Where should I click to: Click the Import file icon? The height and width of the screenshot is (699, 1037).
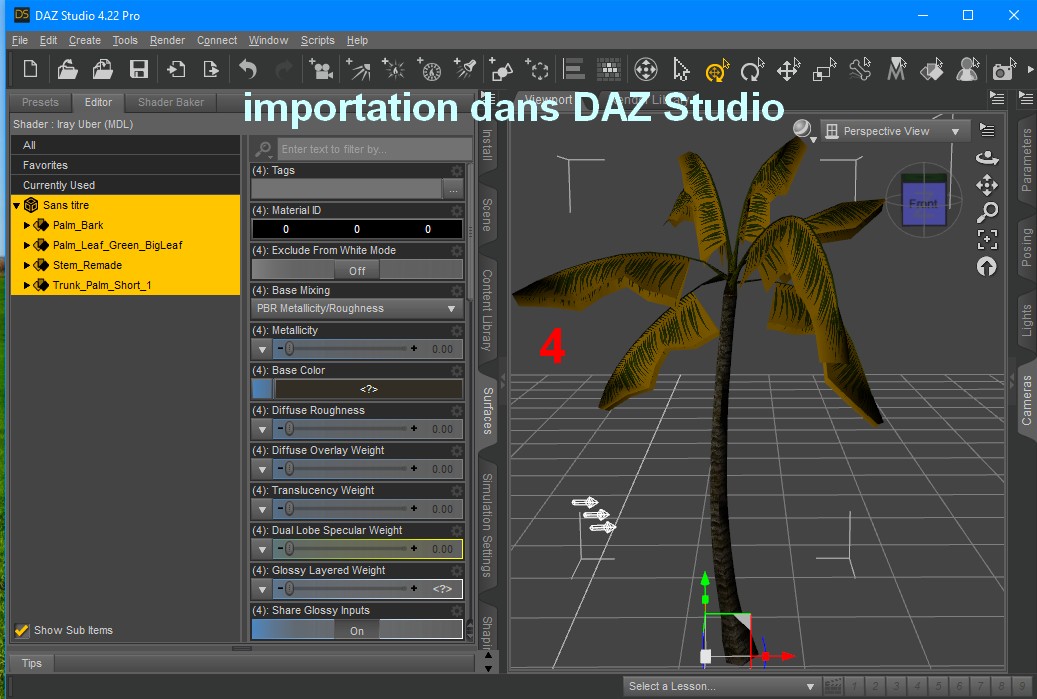click(x=175, y=69)
